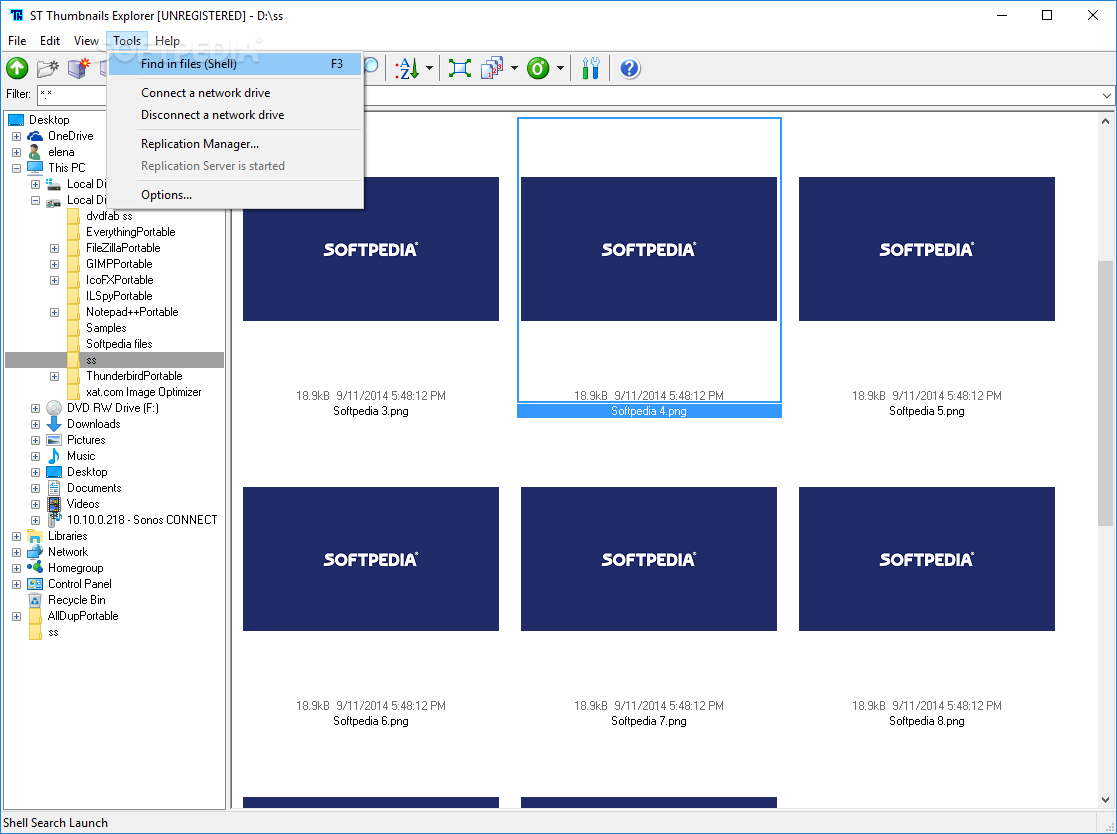Click the green Up folder arrow icon
The width and height of the screenshot is (1117, 834).
(x=17, y=68)
